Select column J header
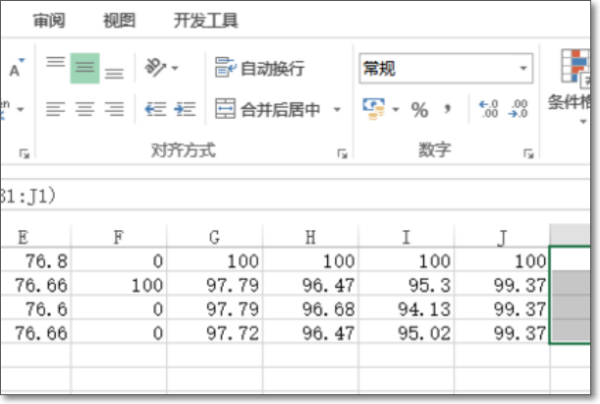 point(502,237)
